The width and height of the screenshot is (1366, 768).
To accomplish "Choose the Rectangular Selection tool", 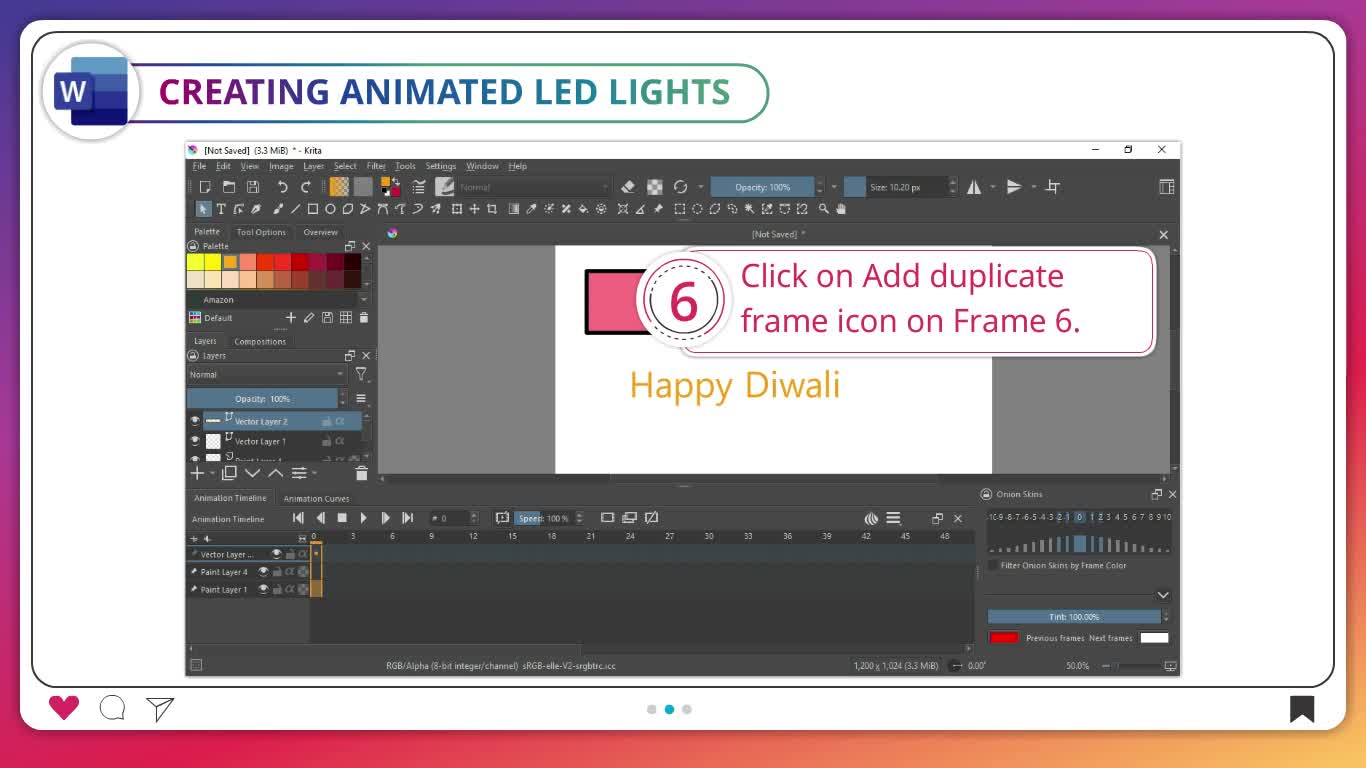I will 679,209.
